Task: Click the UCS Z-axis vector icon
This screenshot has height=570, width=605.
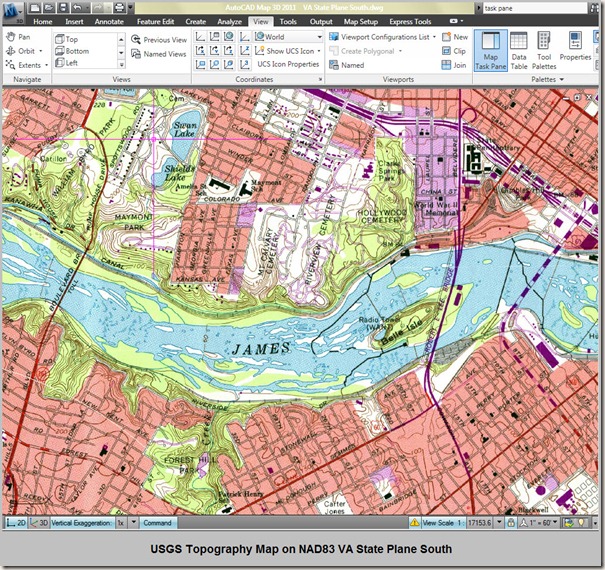Action: coord(245,51)
